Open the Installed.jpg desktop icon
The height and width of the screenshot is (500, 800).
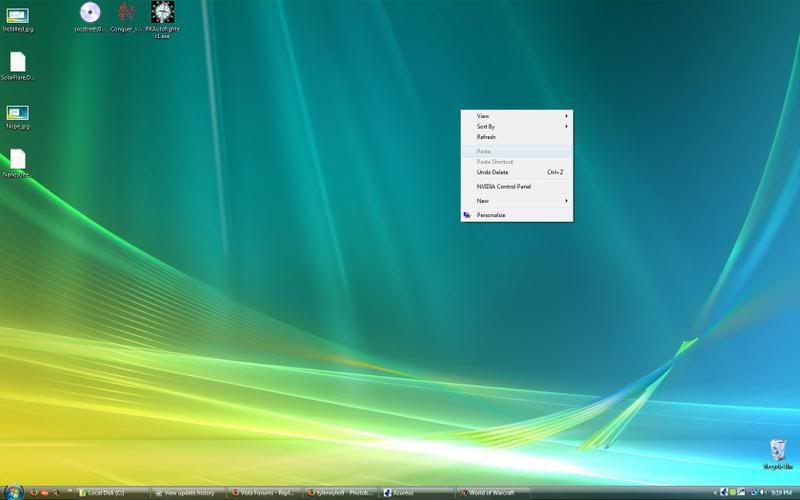pyautogui.click(x=18, y=20)
